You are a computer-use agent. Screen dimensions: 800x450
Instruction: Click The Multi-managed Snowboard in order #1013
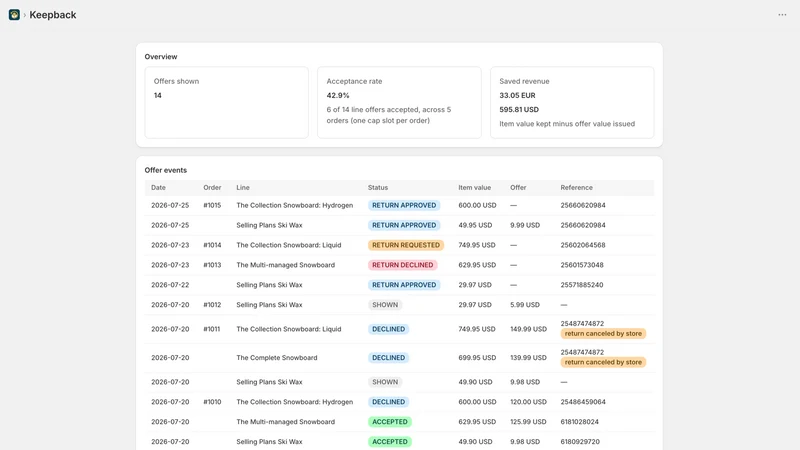(285, 265)
